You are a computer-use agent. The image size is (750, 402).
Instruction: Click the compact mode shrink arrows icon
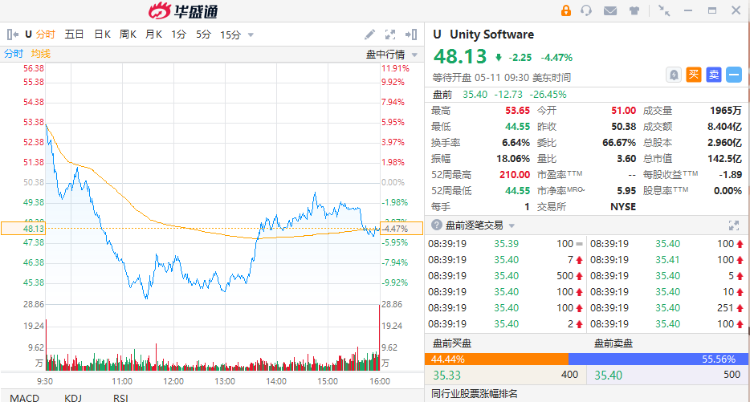click(x=664, y=10)
